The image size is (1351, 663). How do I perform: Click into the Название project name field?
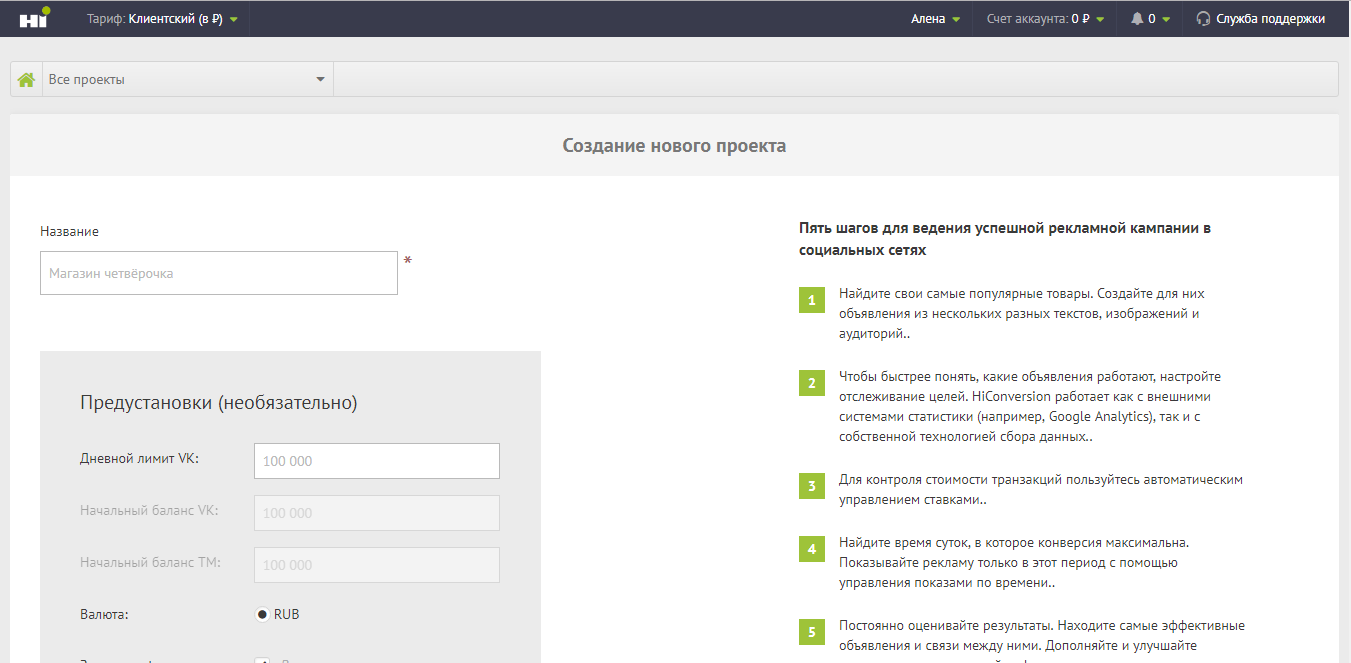point(219,273)
